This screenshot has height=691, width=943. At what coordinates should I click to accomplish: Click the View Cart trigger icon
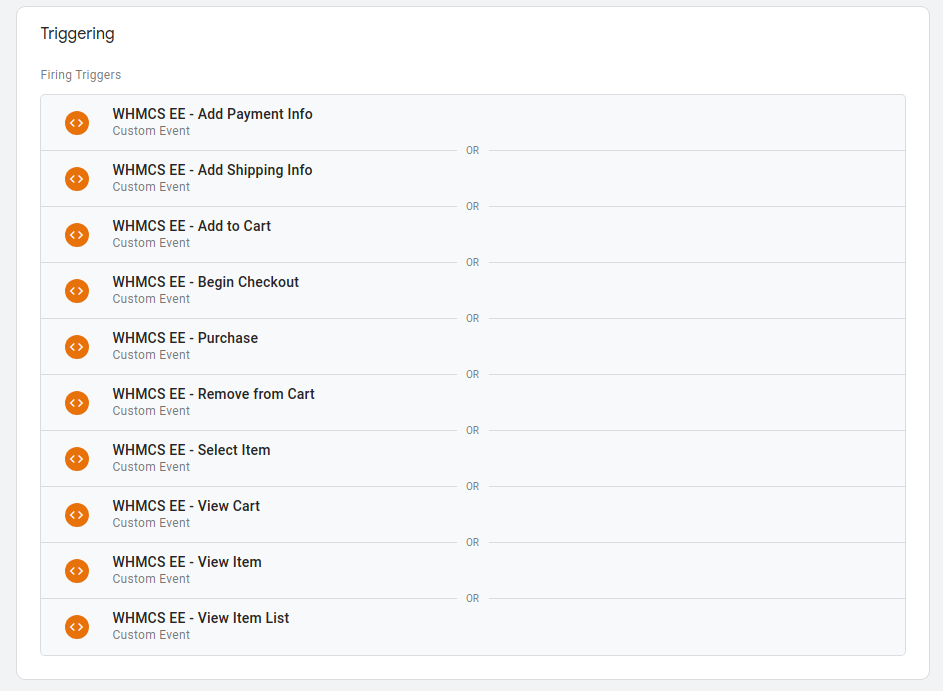[x=77, y=514]
